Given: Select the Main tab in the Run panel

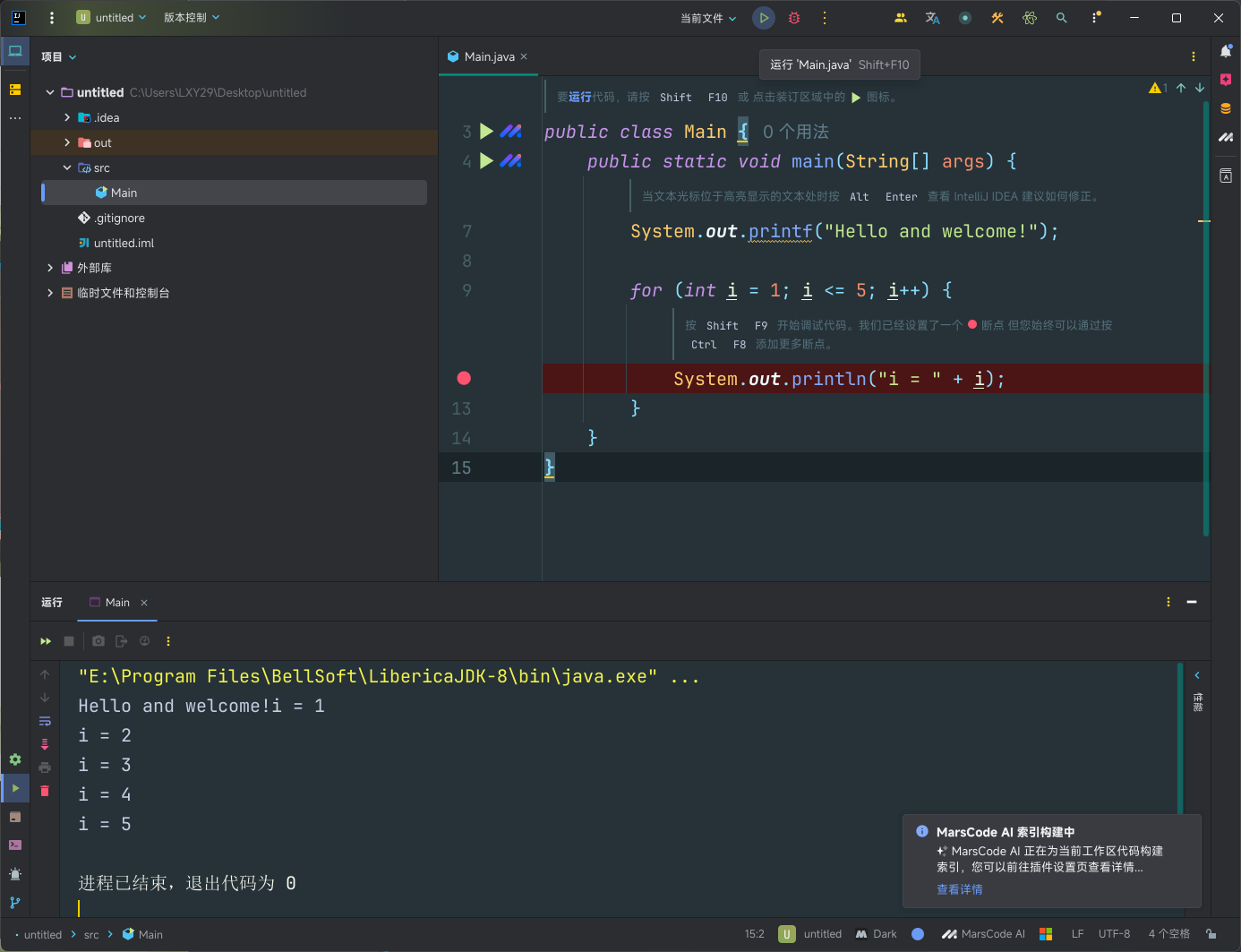Looking at the screenshot, I should coord(116,603).
